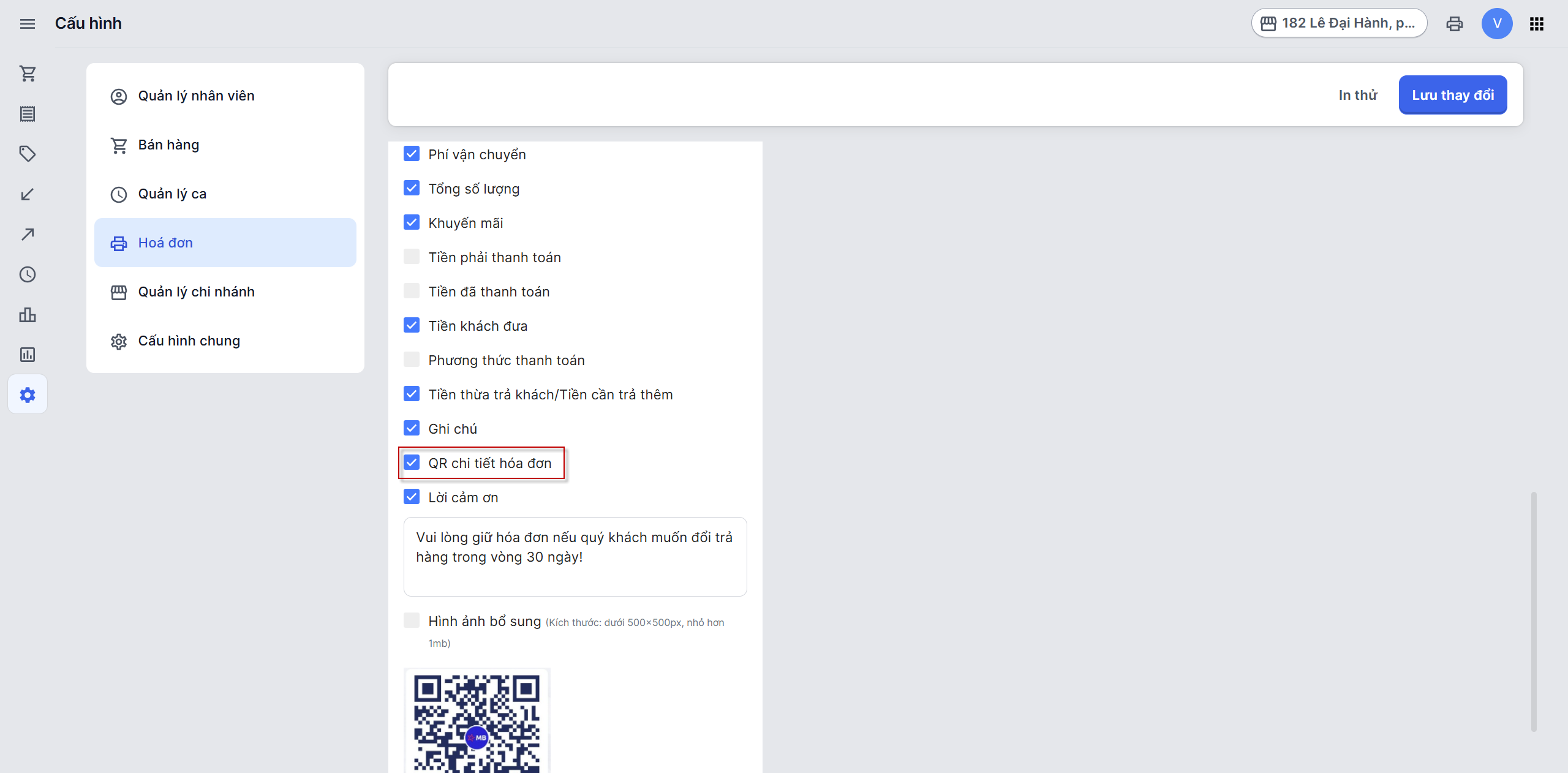Enable Tiền phải thanh toán checkbox
This screenshot has height=773, width=1568.
412,257
